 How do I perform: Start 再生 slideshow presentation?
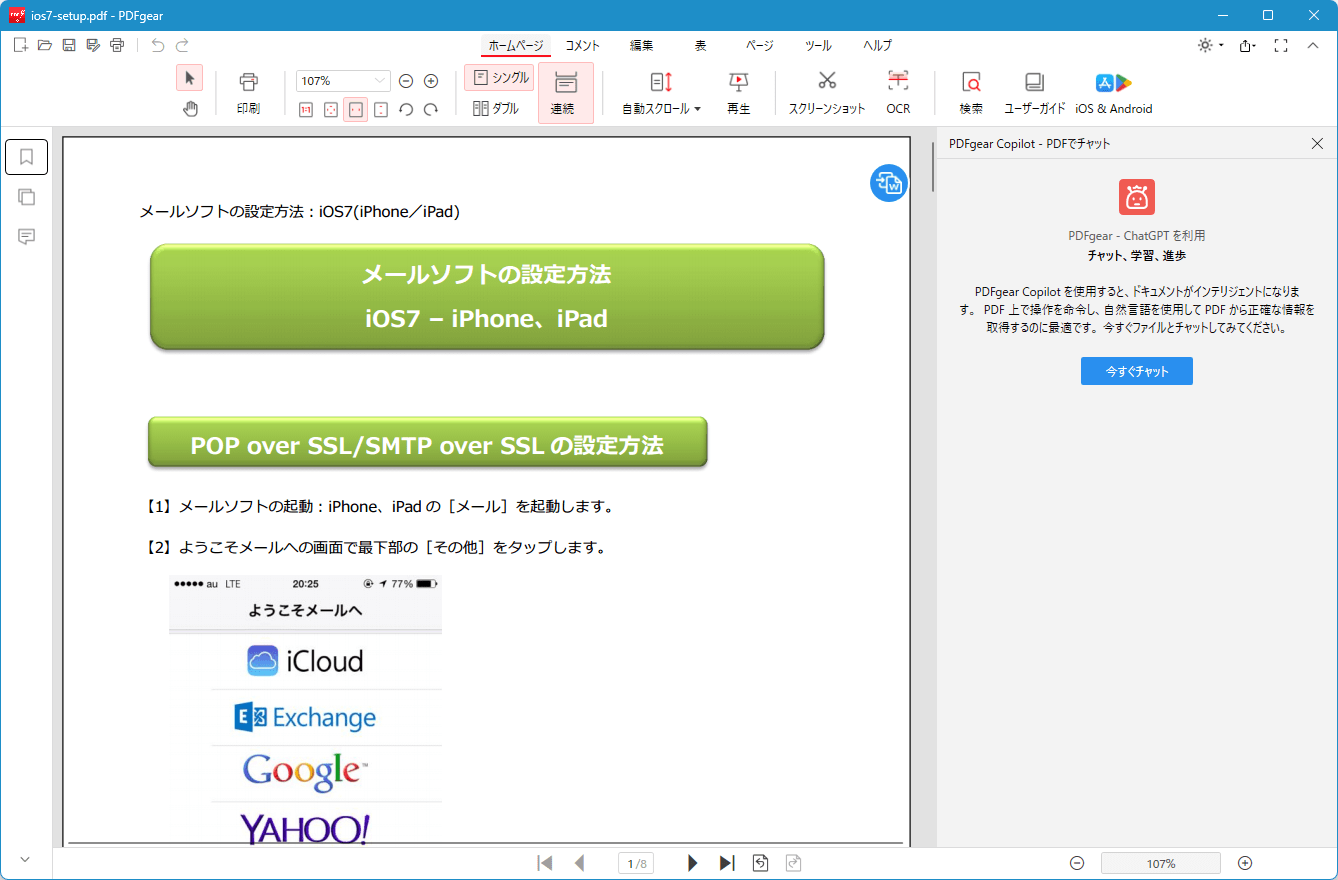pyautogui.click(x=738, y=93)
